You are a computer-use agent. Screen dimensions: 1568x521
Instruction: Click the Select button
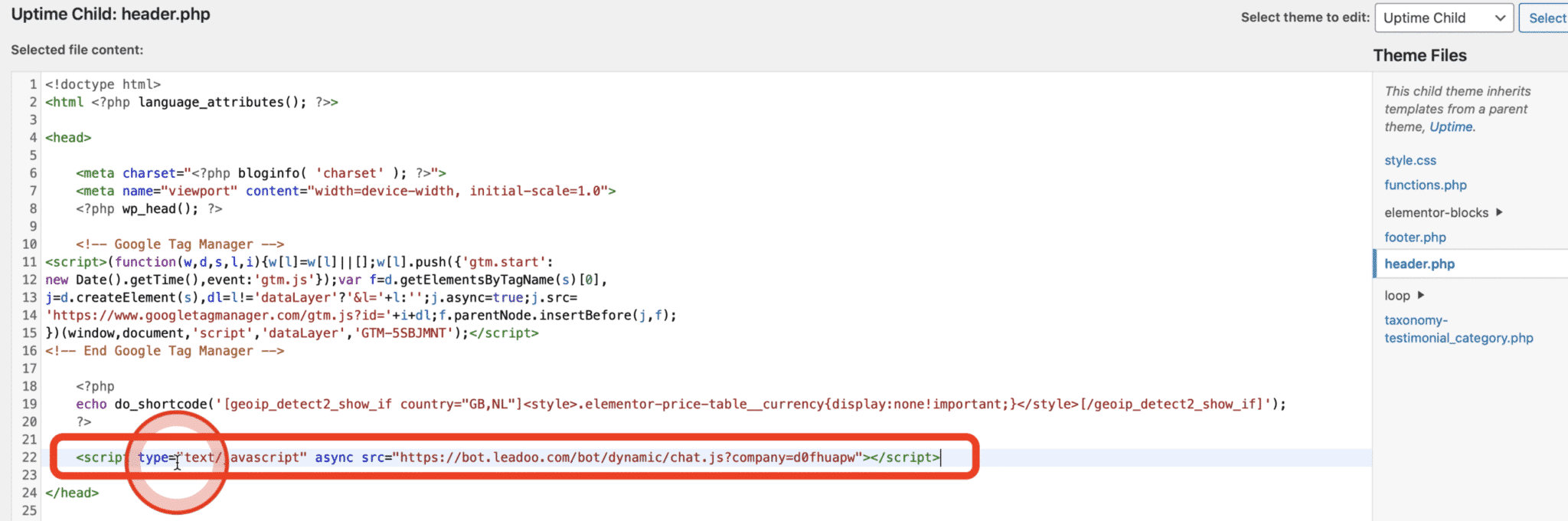point(1545,18)
